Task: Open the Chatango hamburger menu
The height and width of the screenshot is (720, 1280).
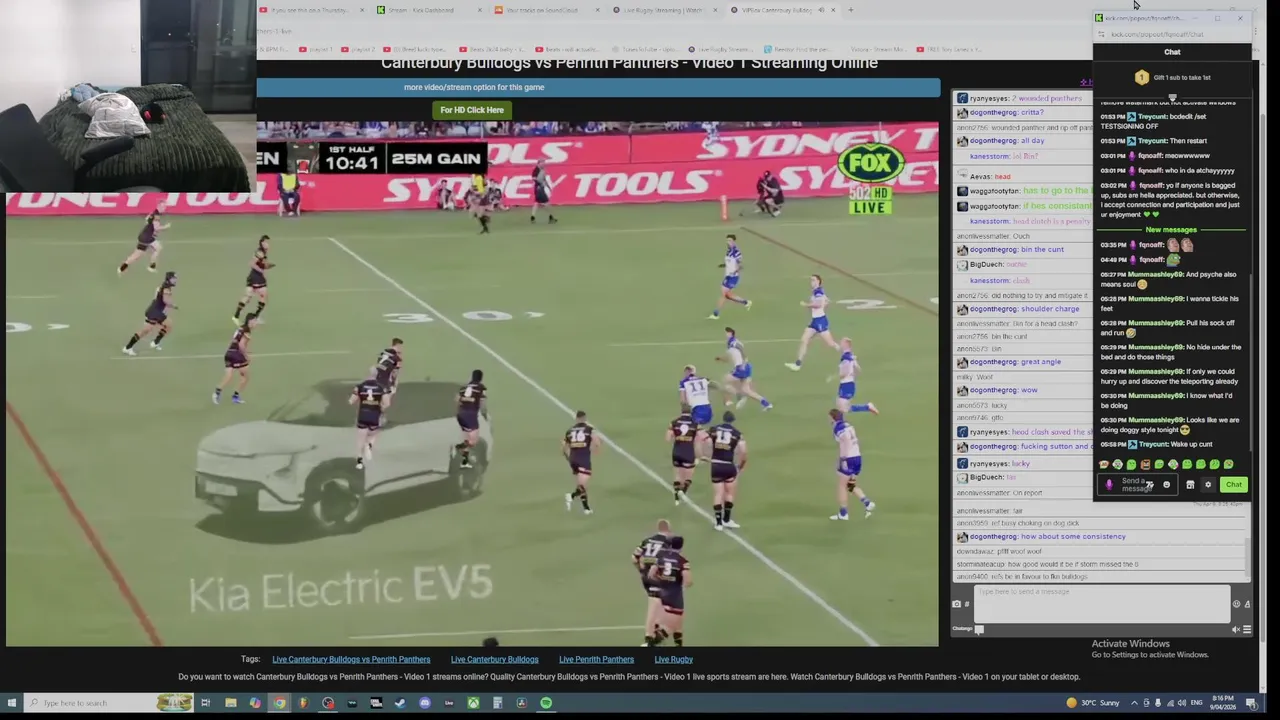Action: [x=1247, y=630]
